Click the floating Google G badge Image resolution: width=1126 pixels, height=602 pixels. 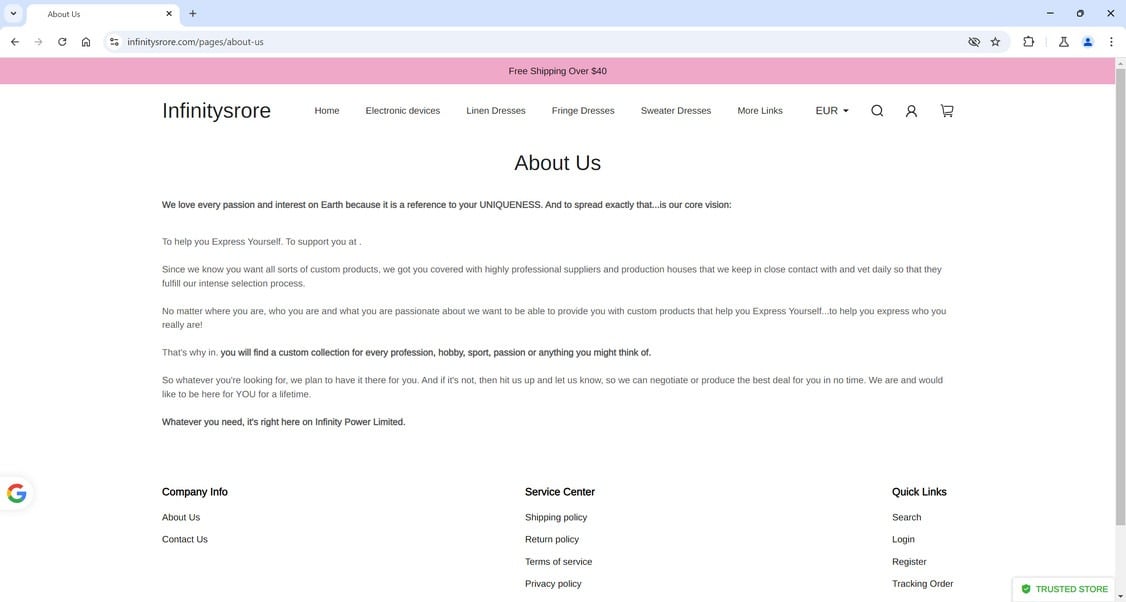click(x=17, y=494)
